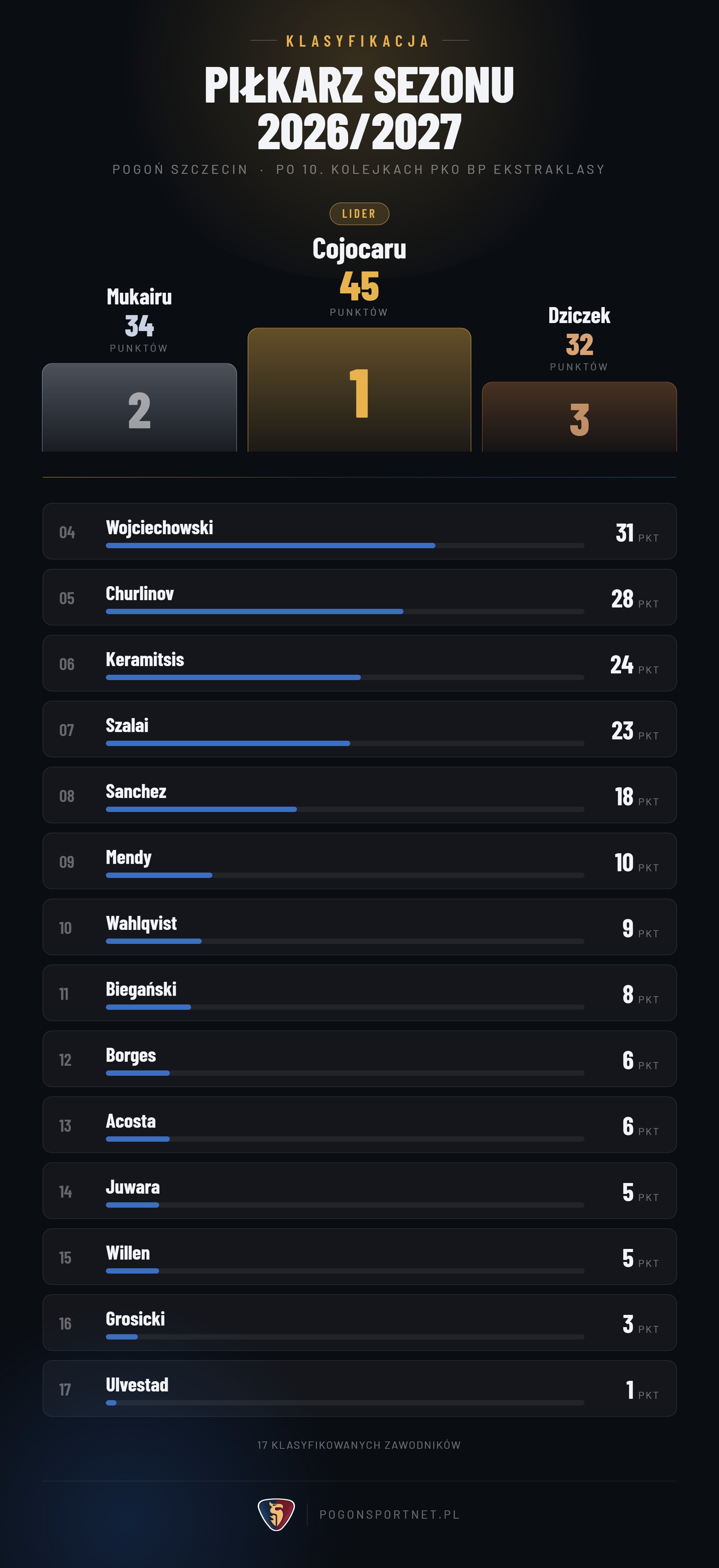Click the silver second-place podium block
The height and width of the screenshot is (1568, 719).
pos(139,407)
